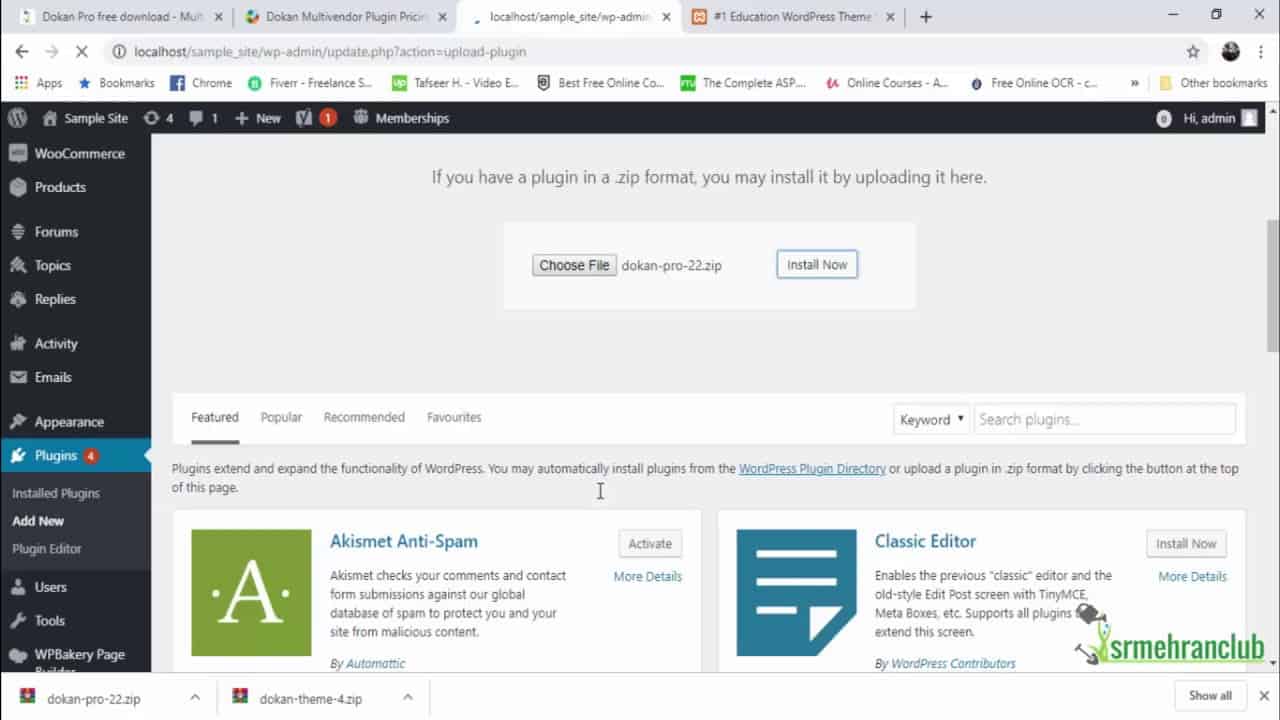Switch to Dokan Multivendor Plugin Pricing tab
The width and height of the screenshot is (1280, 720).
(345, 17)
